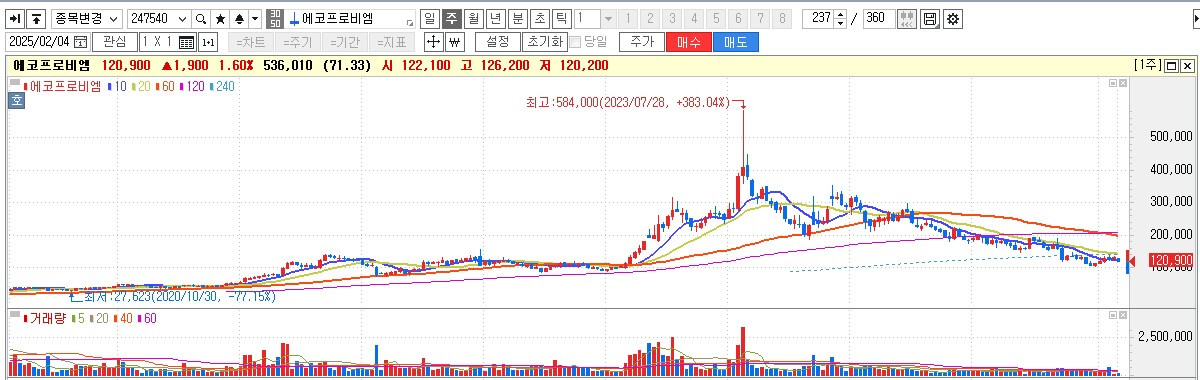Click the =지표 tab button
Image resolution: width=1200 pixels, height=380 pixels.
(x=391, y=42)
